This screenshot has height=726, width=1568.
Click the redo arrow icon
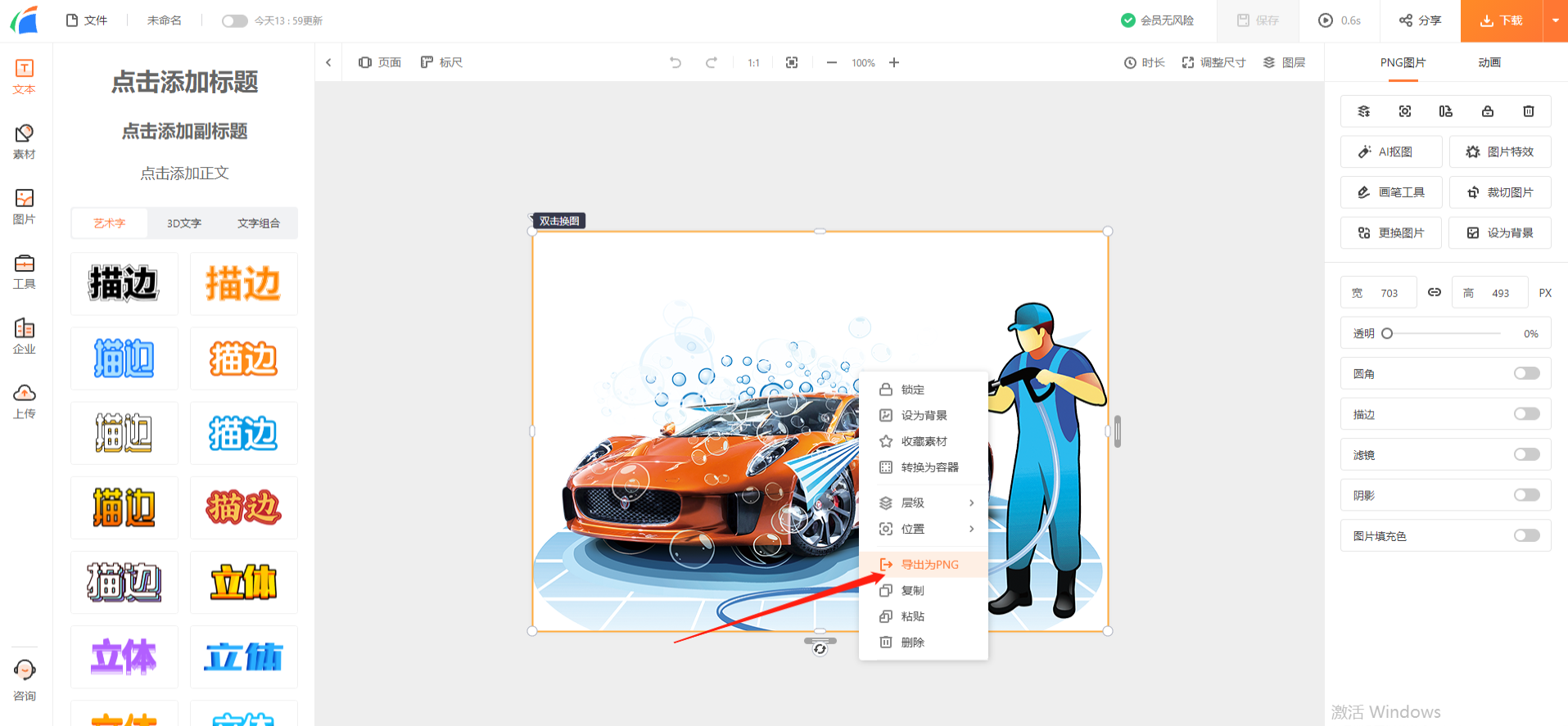(712, 62)
